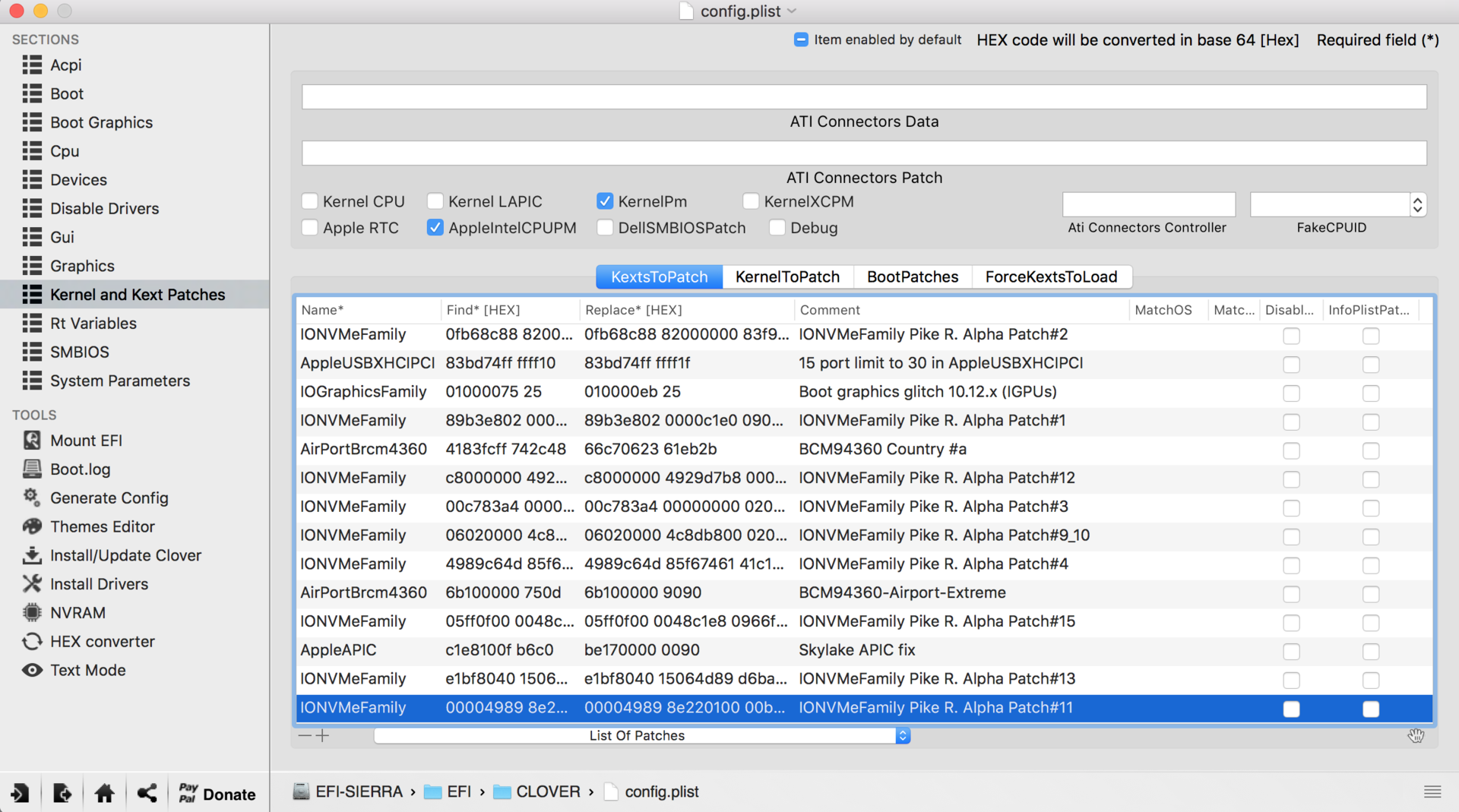
Task: Click the share icon in bottom toolbar
Action: tap(147, 794)
